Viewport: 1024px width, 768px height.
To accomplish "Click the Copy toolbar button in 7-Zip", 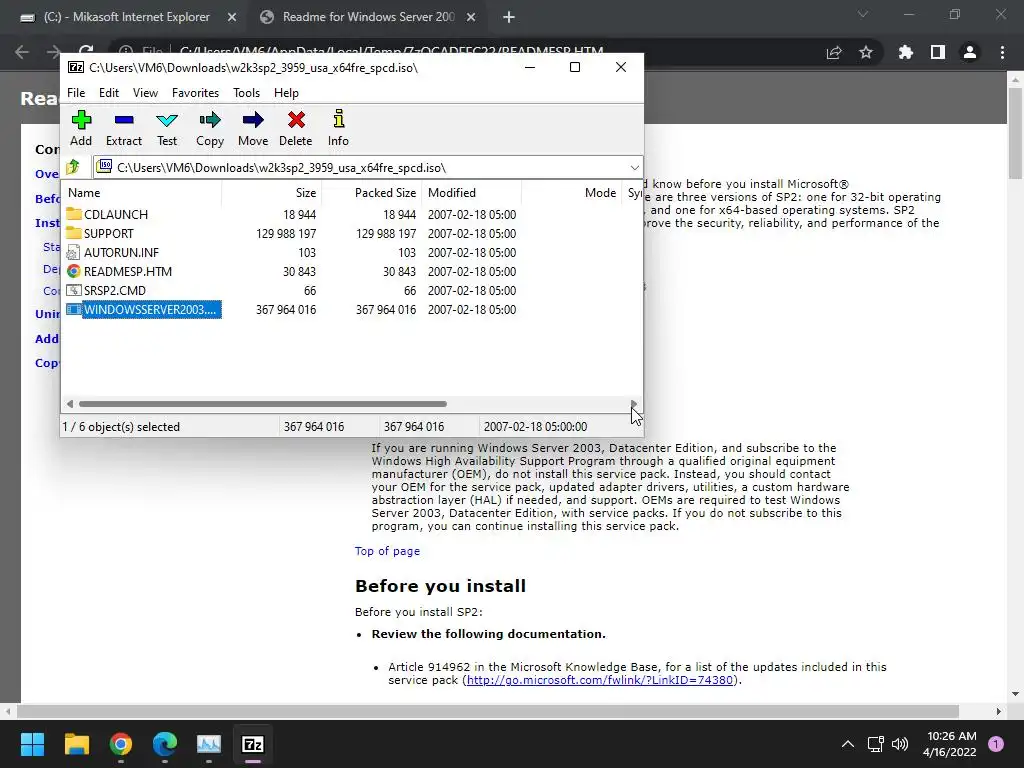I will 210,129.
